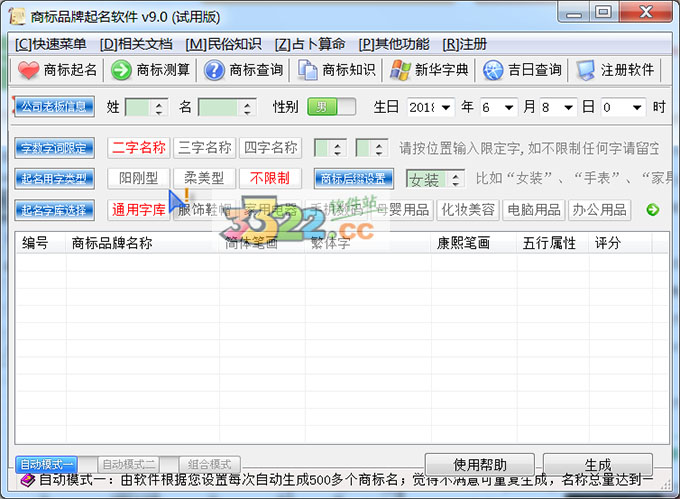Click 公司老板信息 button
Screen dimensions: 680x499
(54, 107)
